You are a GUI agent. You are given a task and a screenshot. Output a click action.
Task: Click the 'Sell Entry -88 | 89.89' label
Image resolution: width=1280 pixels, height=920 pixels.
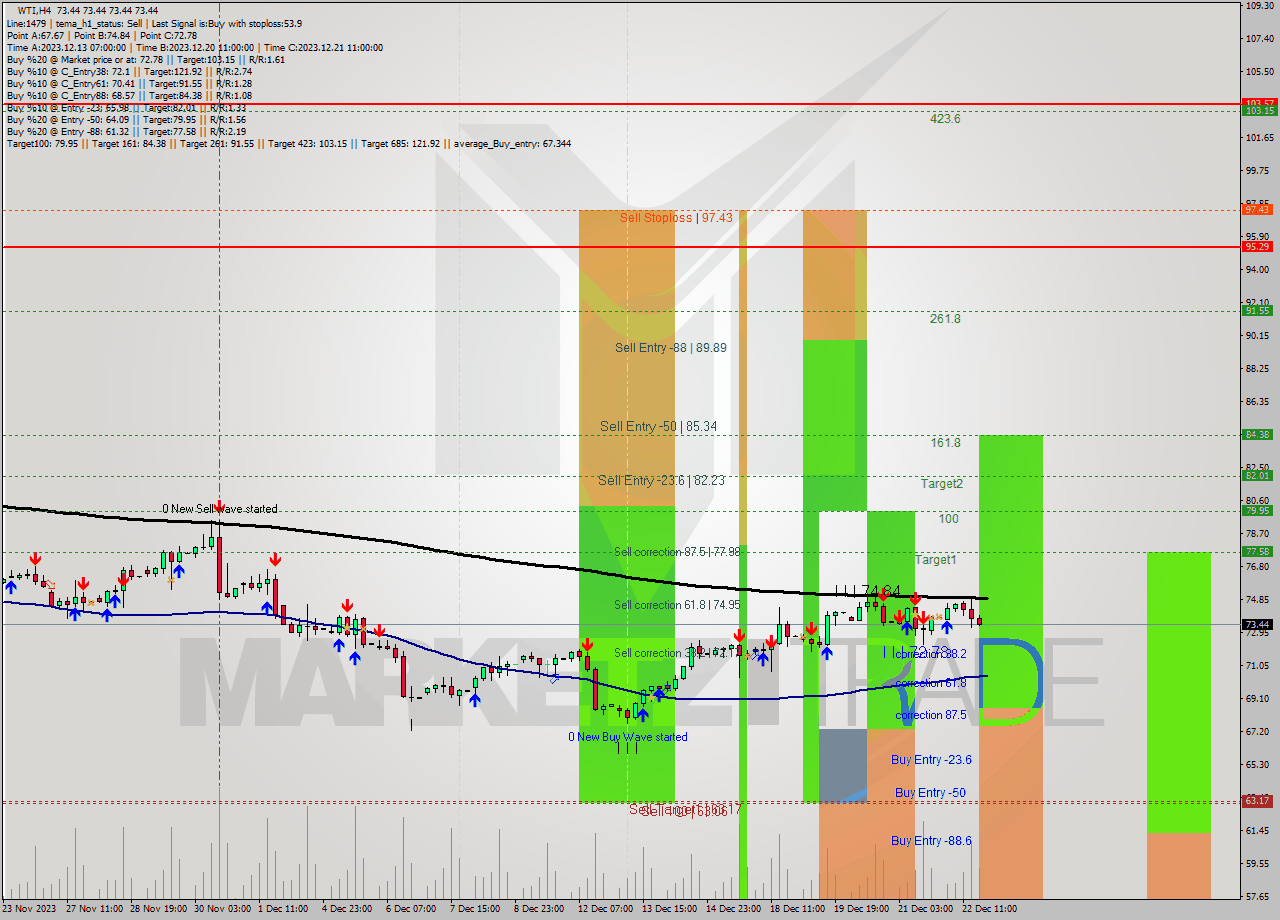click(x=670, y=348)
